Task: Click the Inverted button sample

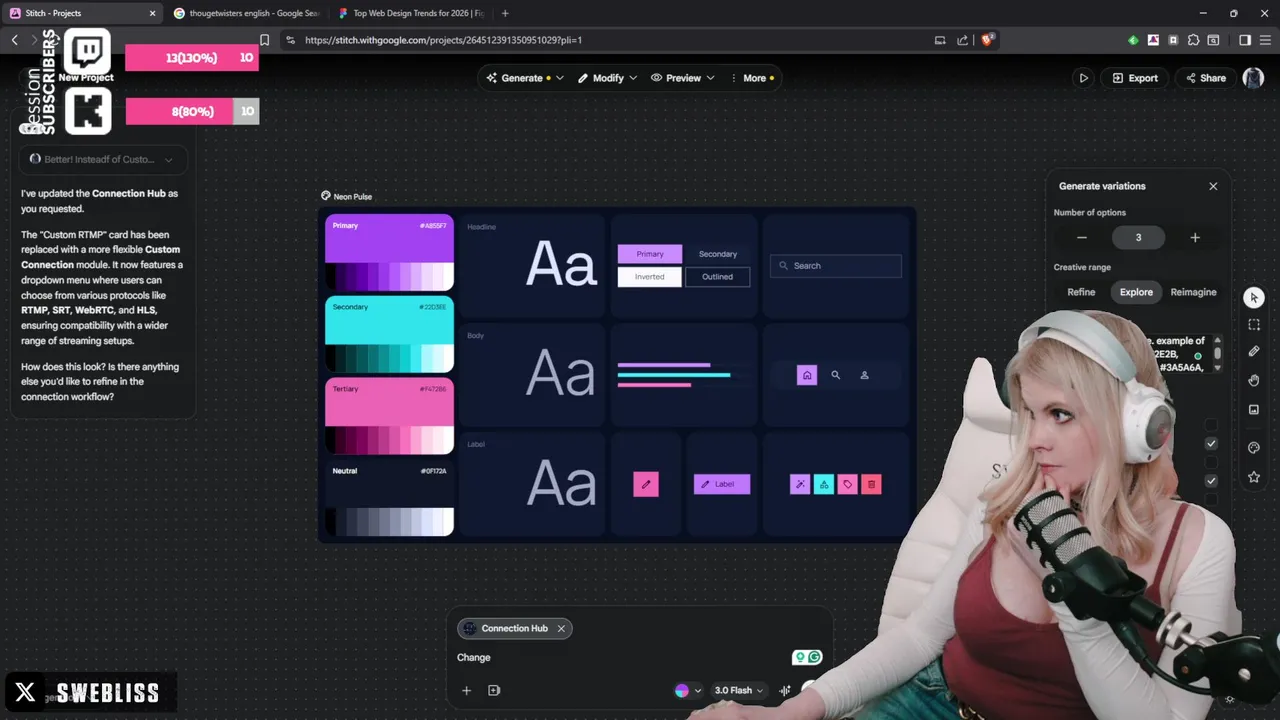Action: 650,277
